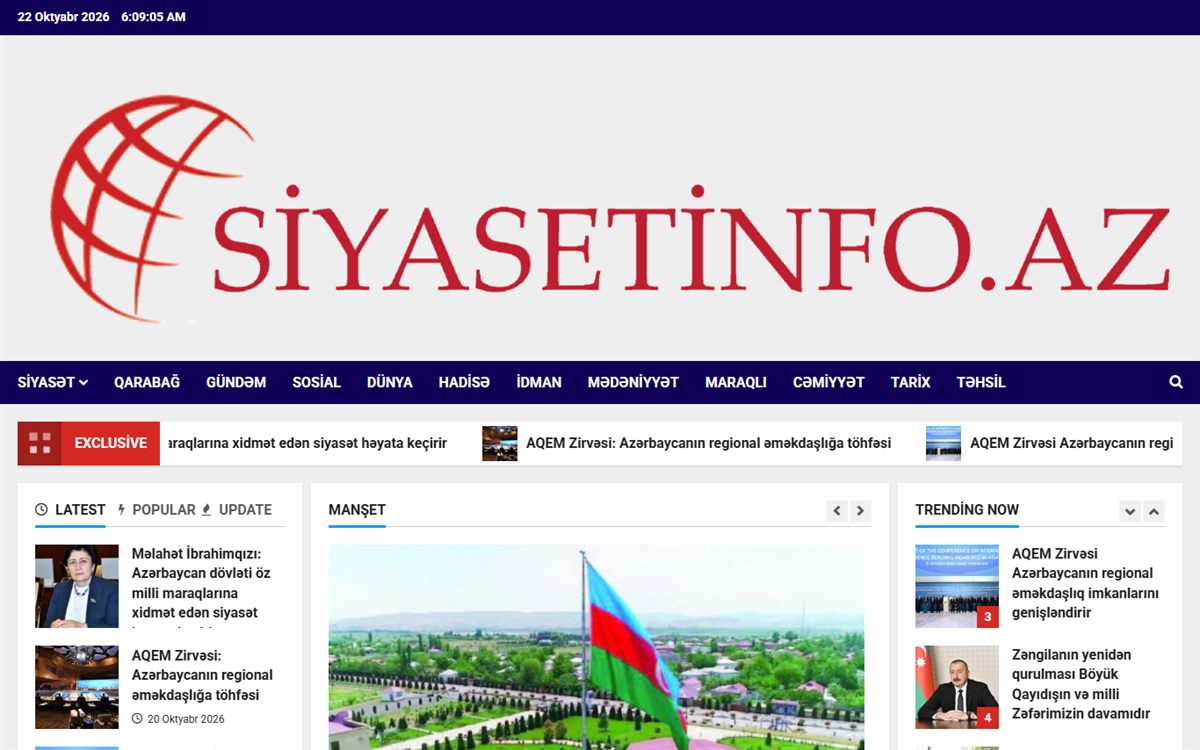The image size is (1200, 750).
Task: Open the Sosial menu item
Action: (316, 382)
